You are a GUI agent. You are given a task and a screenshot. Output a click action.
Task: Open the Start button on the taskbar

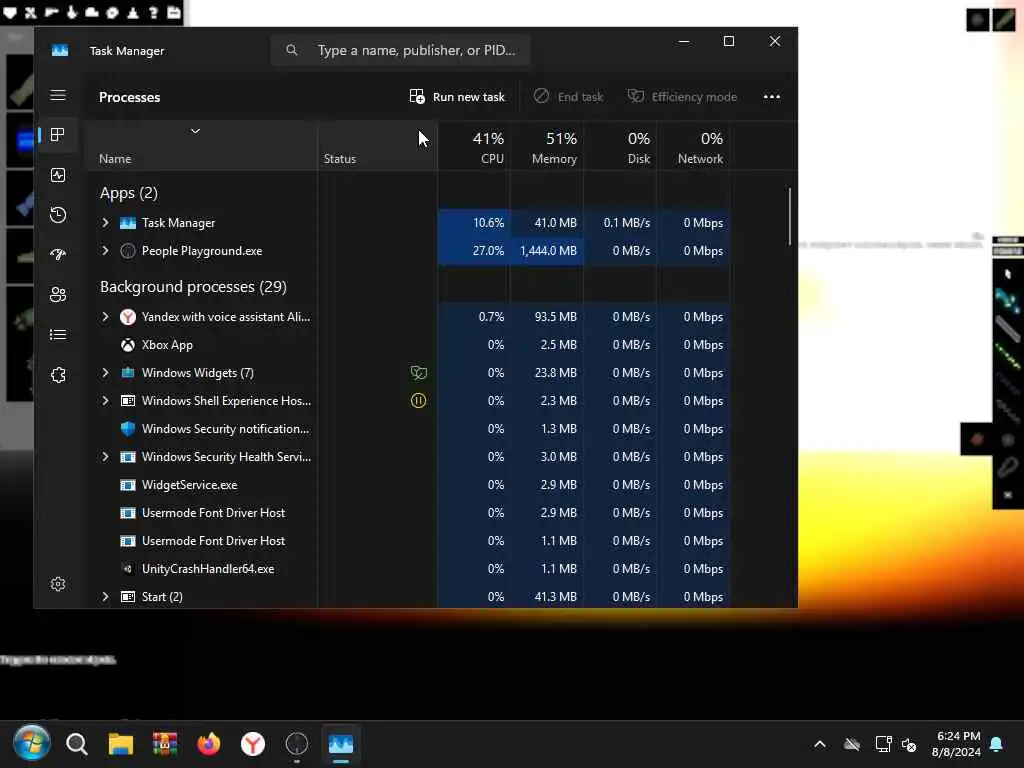pos(31,743)
